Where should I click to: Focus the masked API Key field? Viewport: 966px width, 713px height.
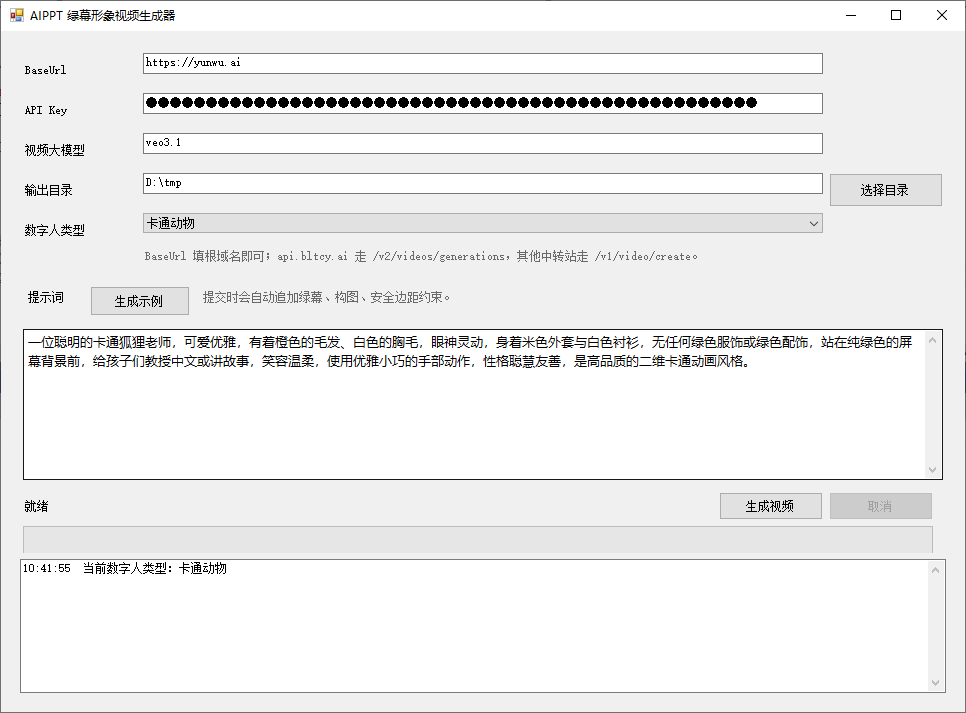point(482,104)
